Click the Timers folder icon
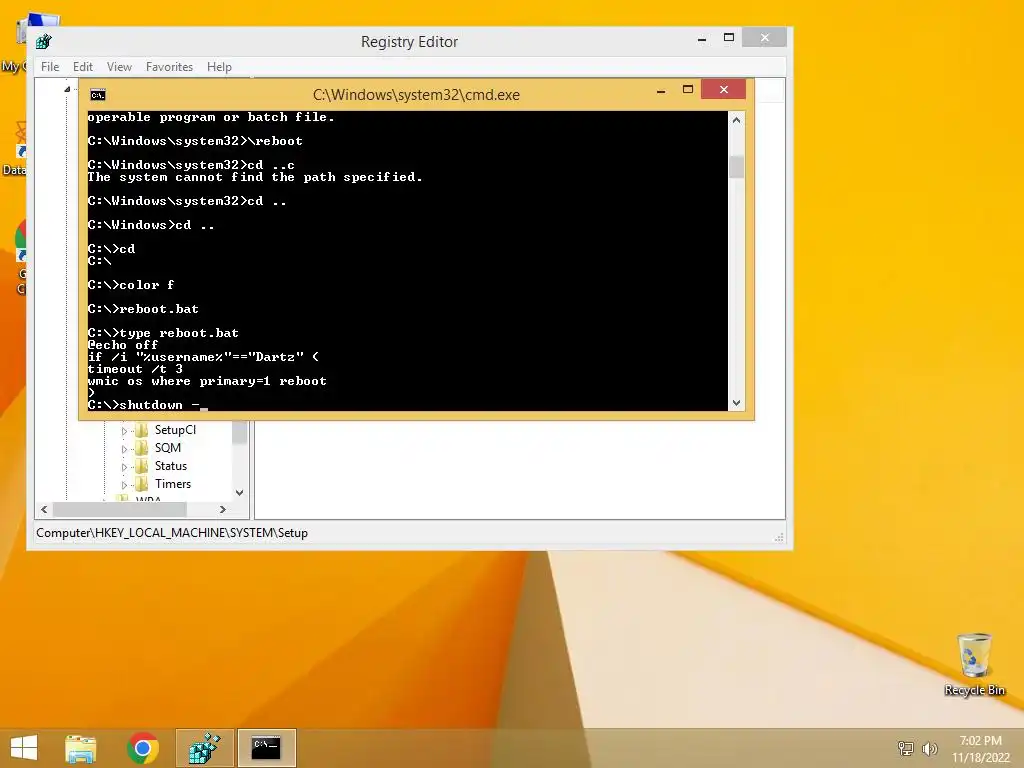1024x768 pixels. [142, 484]
